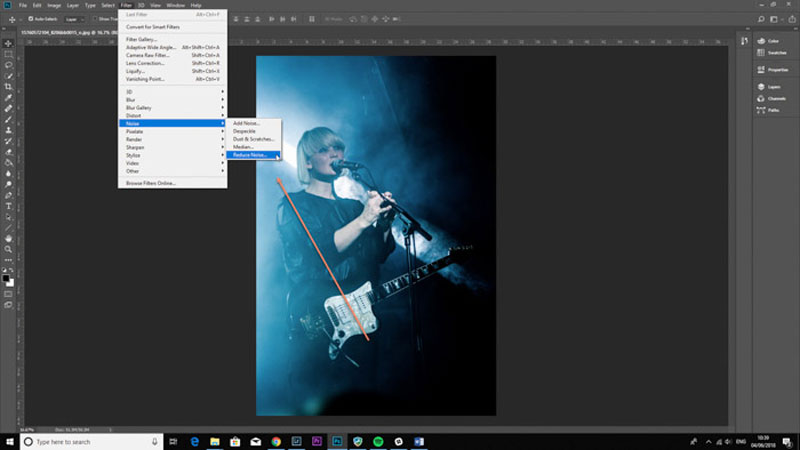The image size is (800, 450).
Task: Toggle the Auto-Select checkbox
Action: tap(31, 19)
